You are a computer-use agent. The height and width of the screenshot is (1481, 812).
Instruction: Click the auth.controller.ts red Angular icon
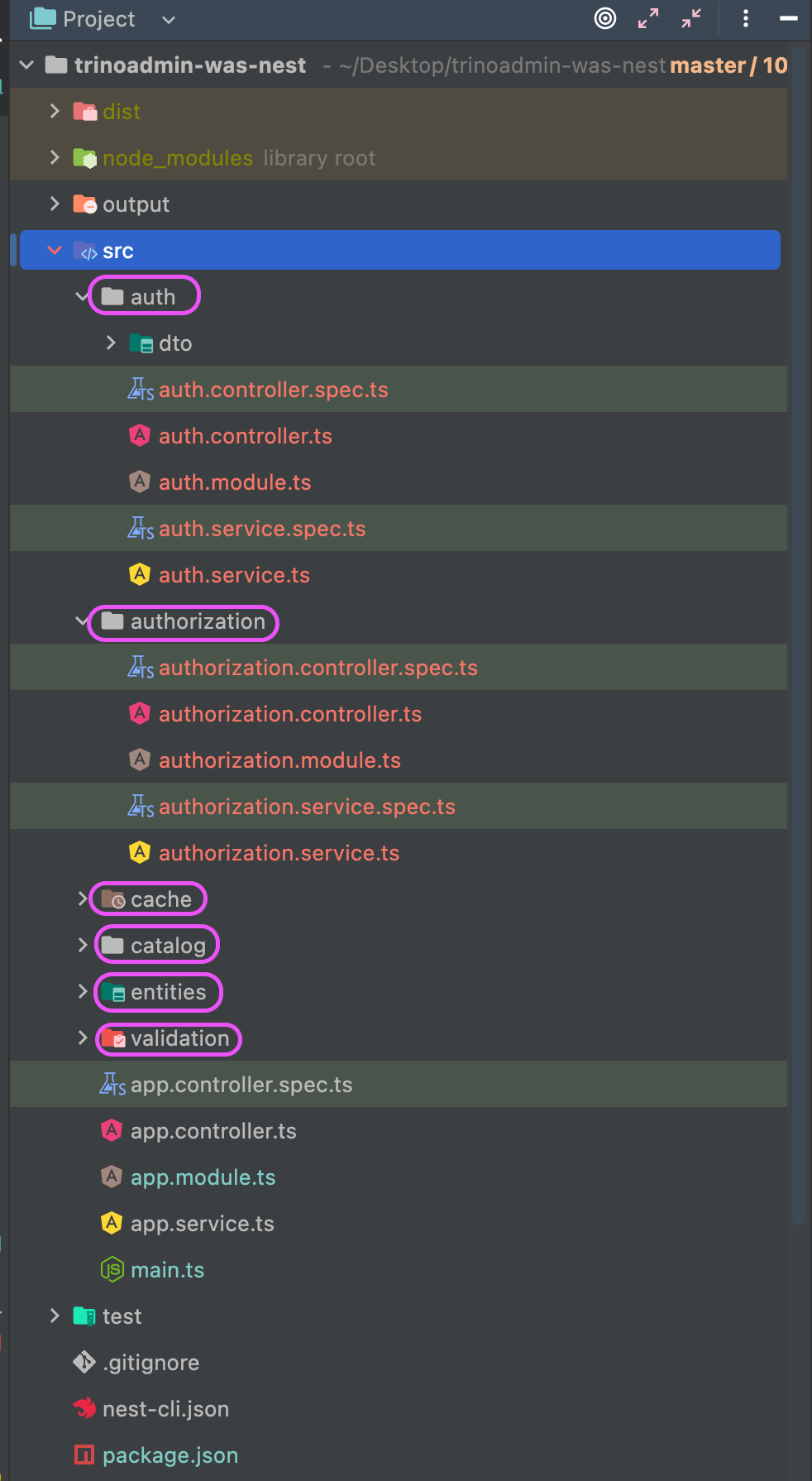[x=140, y=435]
